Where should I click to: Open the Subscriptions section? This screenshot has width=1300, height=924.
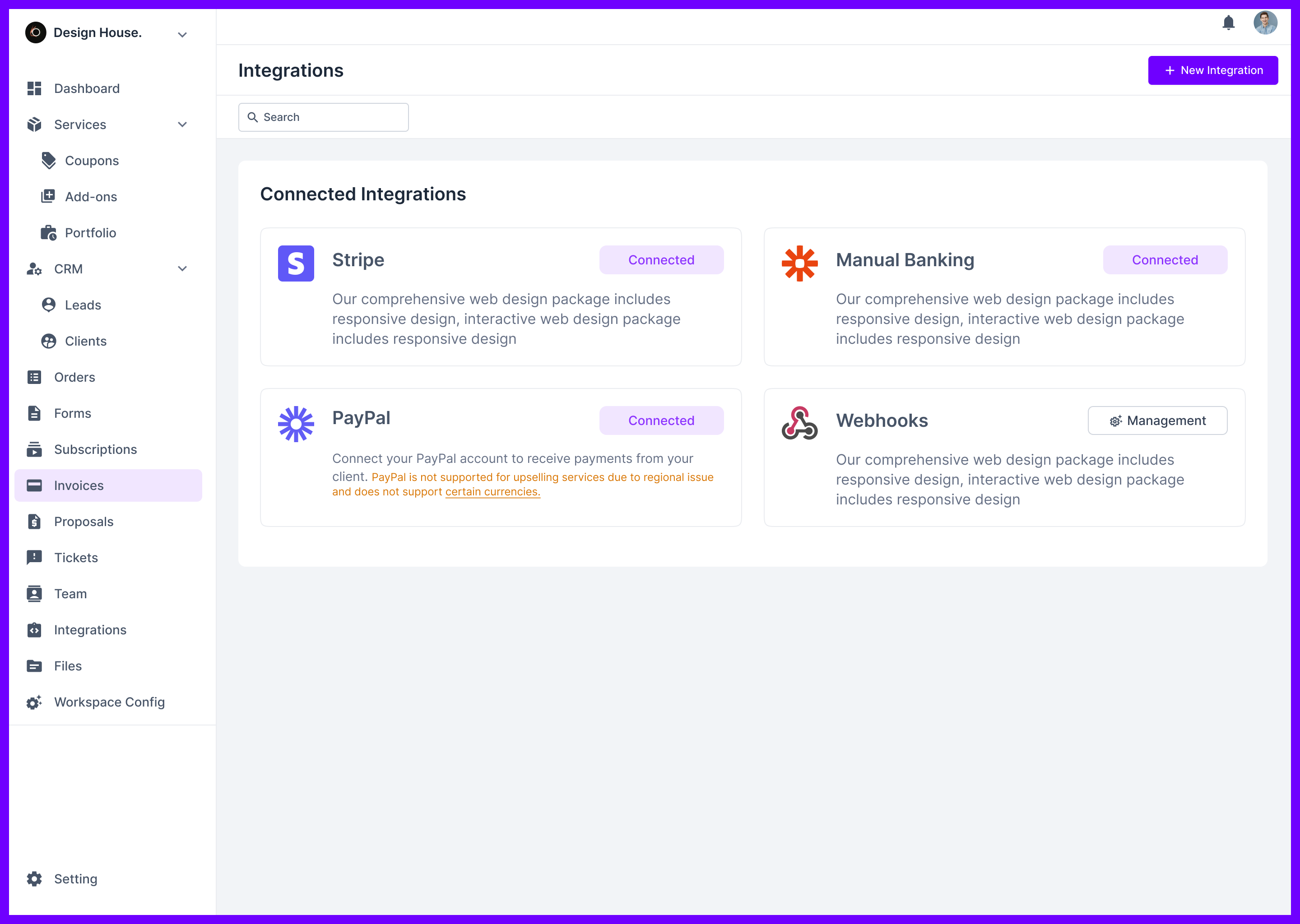click(x=95, y=449)
